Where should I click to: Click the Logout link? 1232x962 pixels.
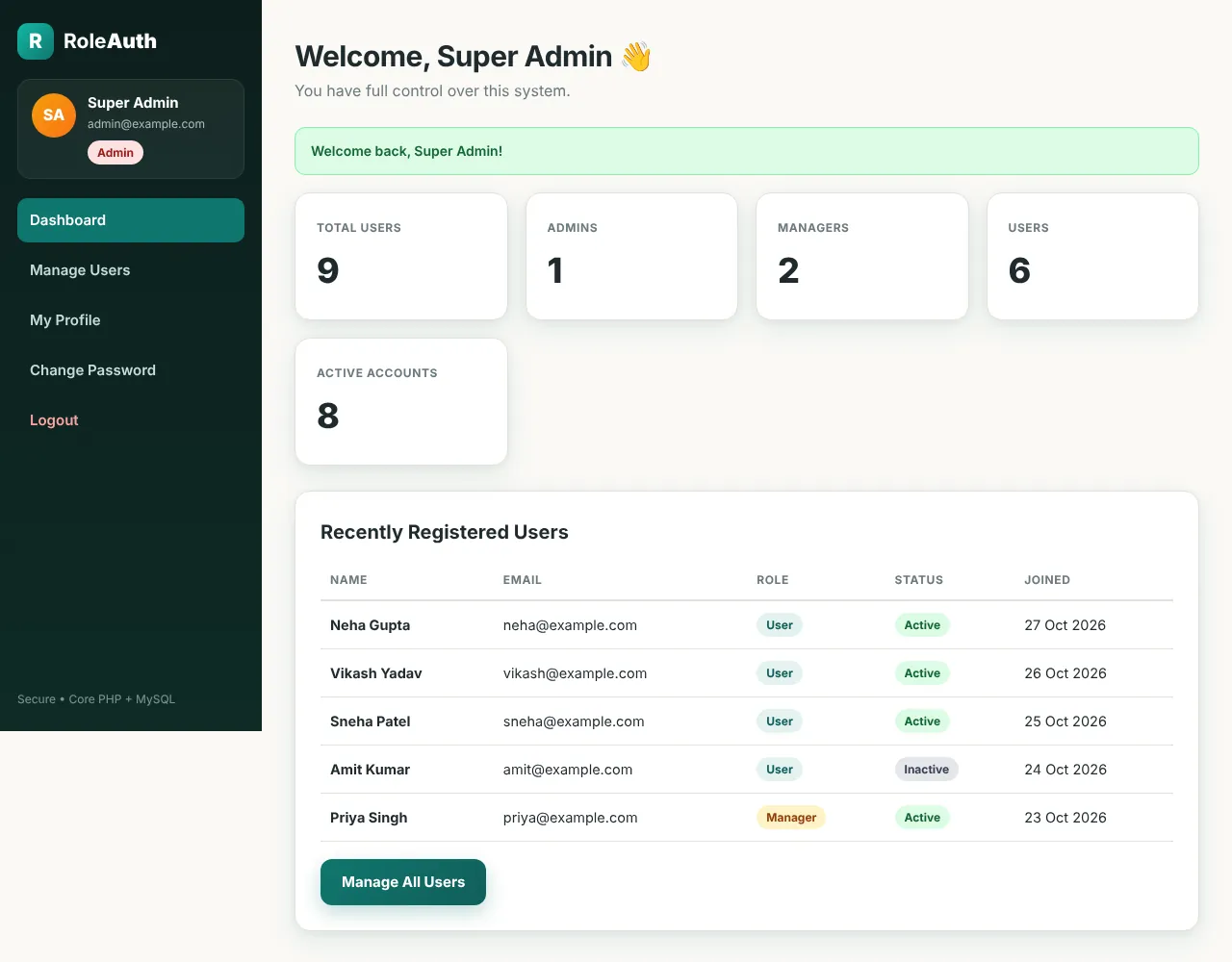[131, 420]
